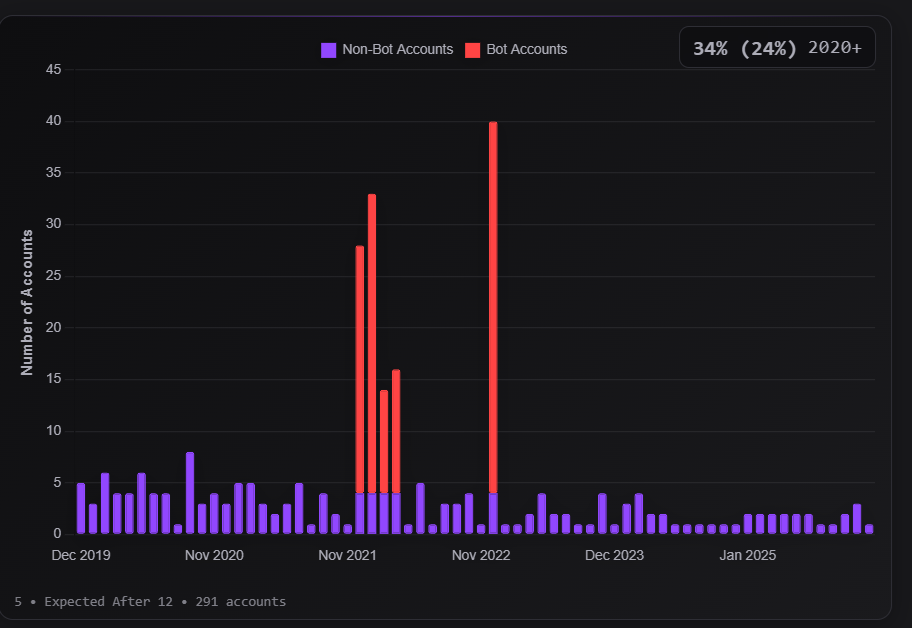Screen dimensions: 912x628
Task: Click the red bot bar peaking at 33
Action: click(372, 344)
